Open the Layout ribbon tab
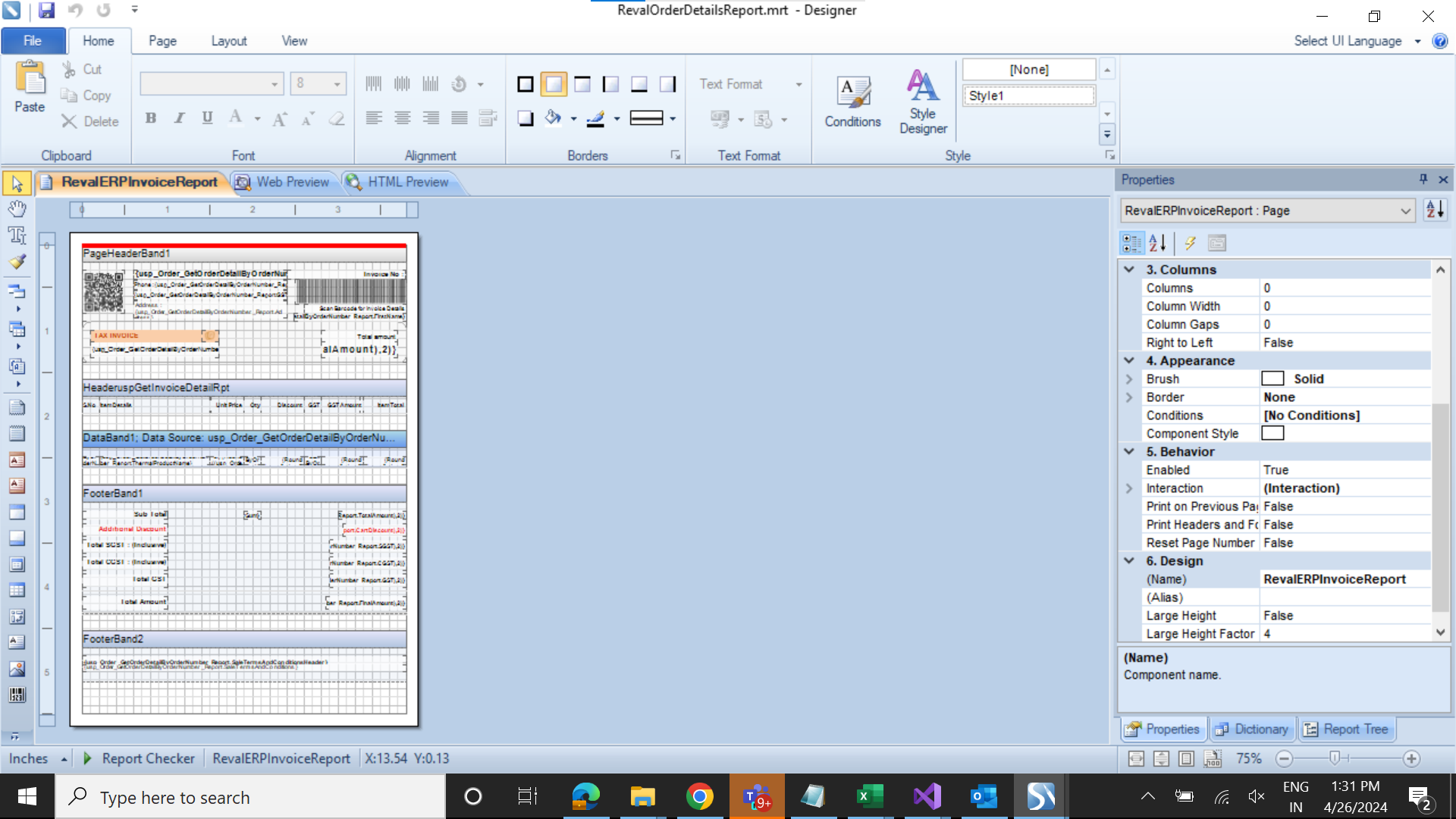Image resolution: width=1456 pixels, height=819 pixels. [x=228, y=41]
